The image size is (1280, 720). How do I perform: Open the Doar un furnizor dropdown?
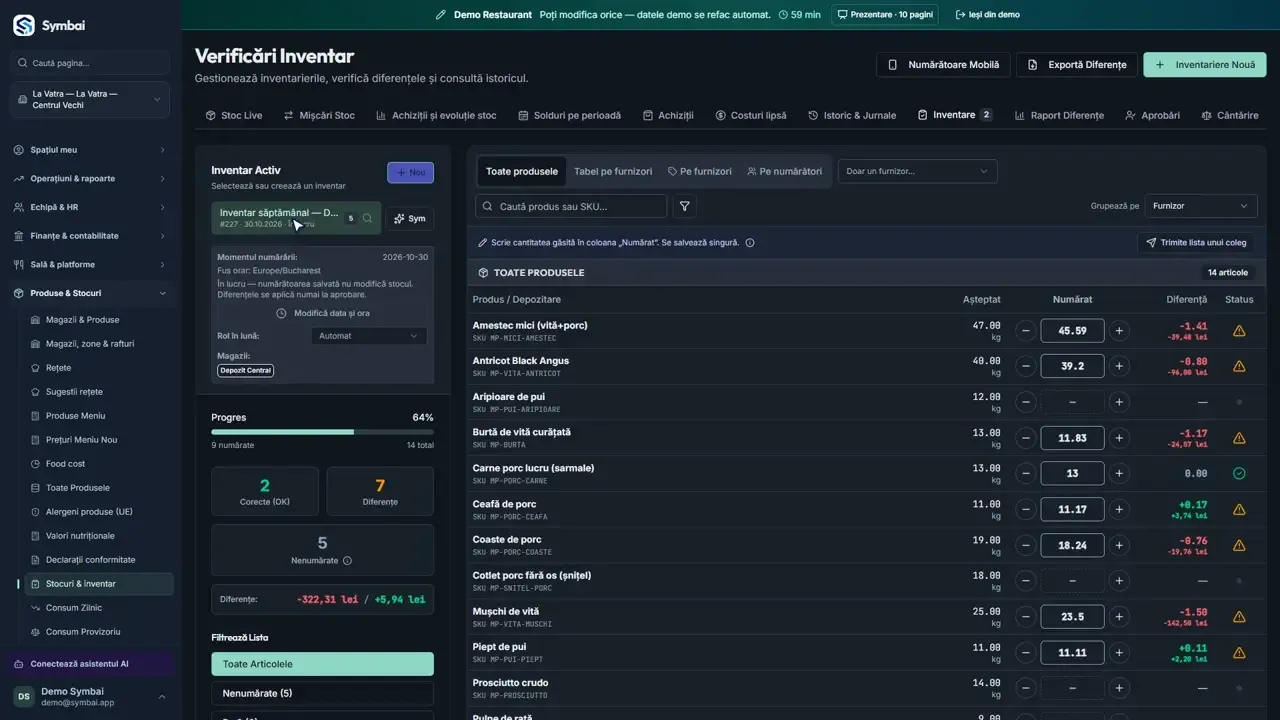917,171
